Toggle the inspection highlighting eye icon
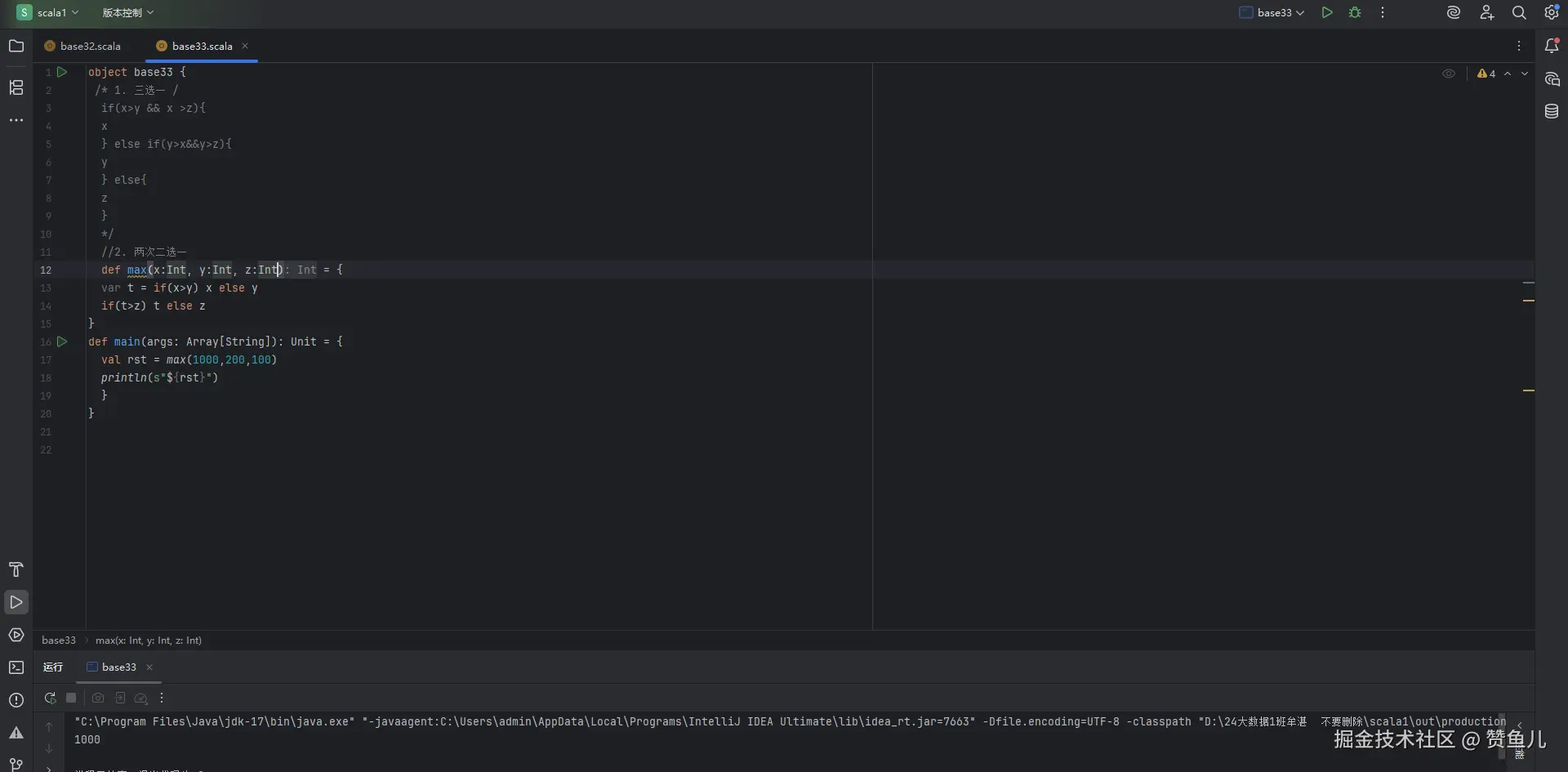Viewport: 1568px width, 772px height. click(1450, 74)
